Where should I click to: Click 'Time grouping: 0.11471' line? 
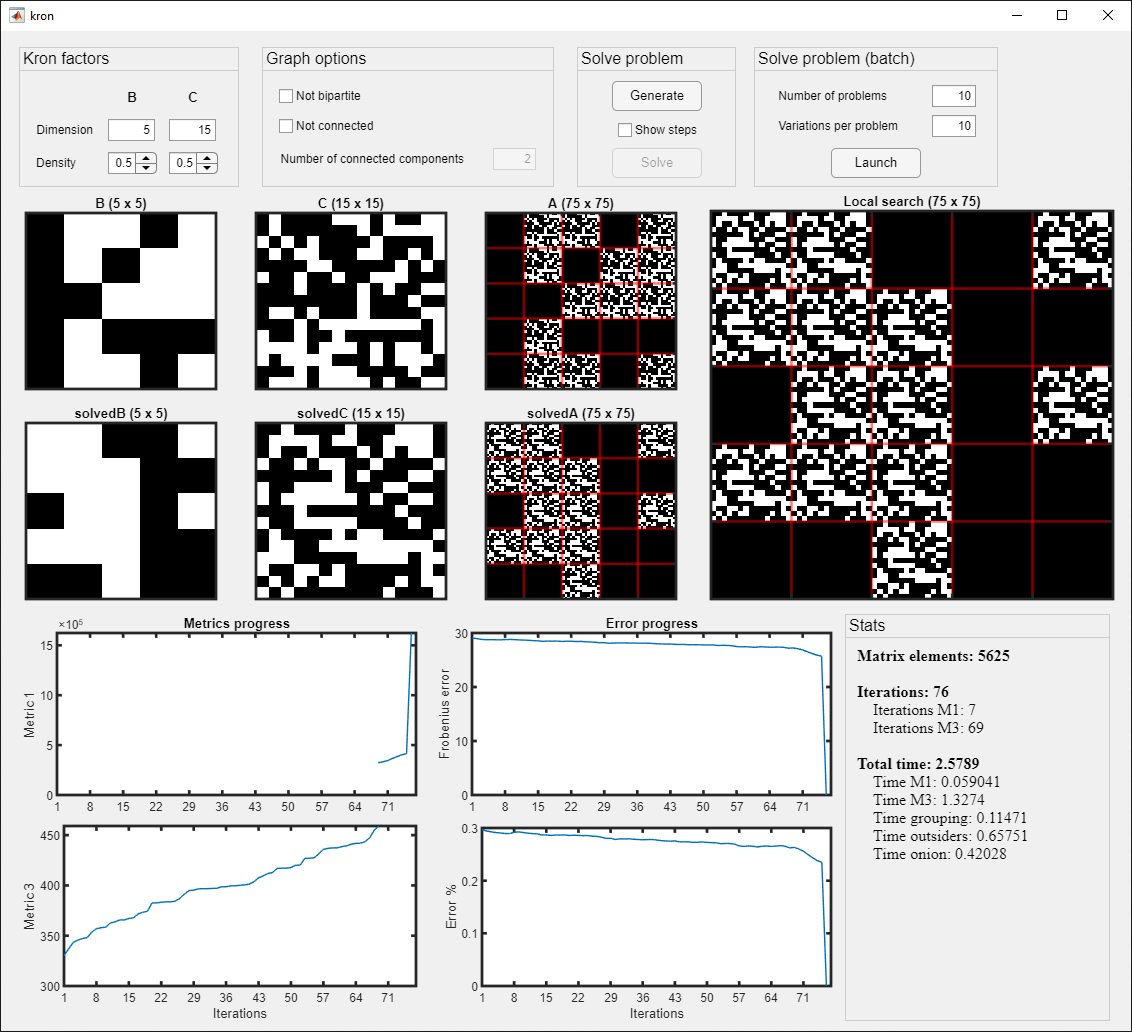tap(950, 818)
